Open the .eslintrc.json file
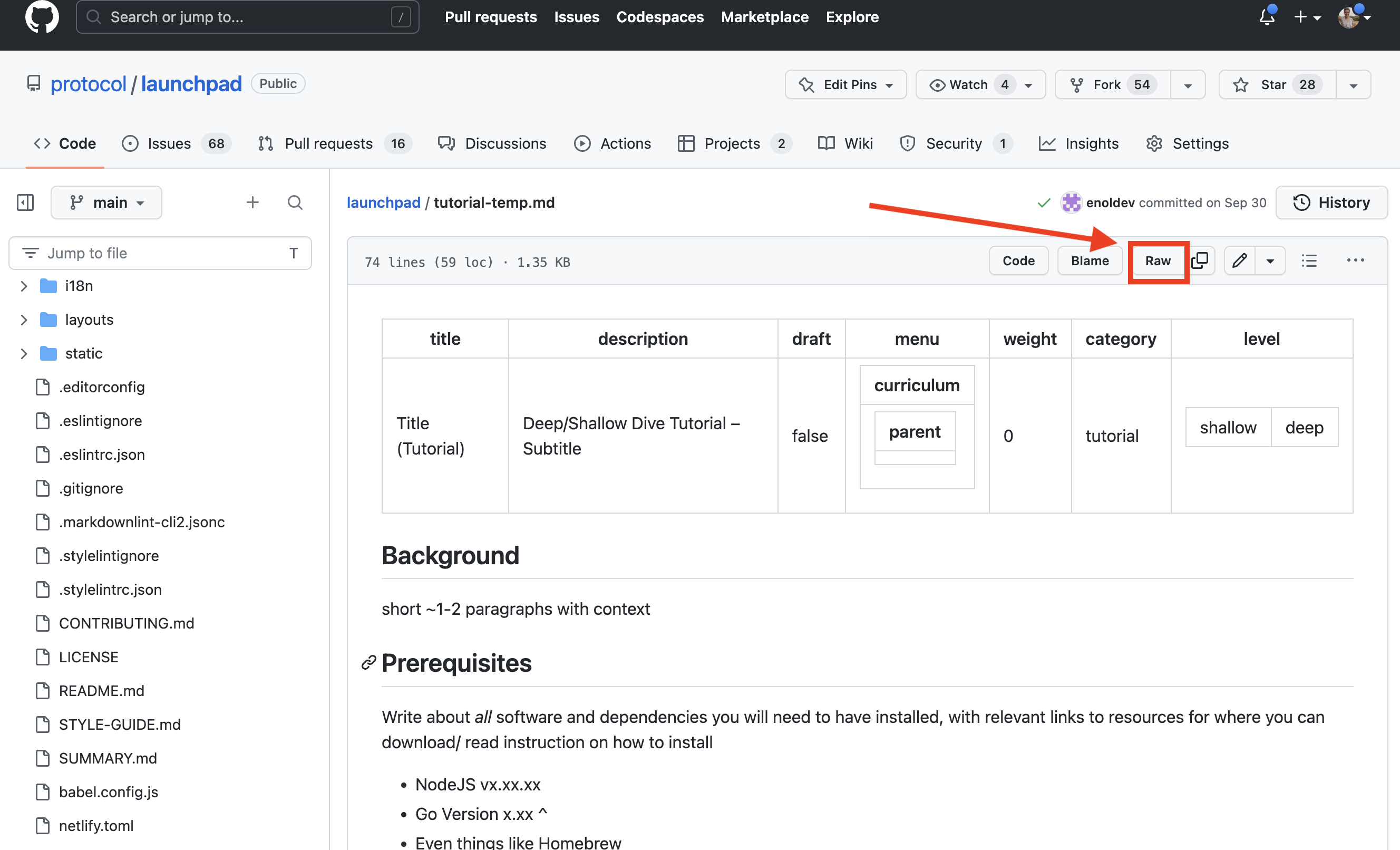This screenshot has width=1400, height=850. pyautogui.click(x=102, y=455)
